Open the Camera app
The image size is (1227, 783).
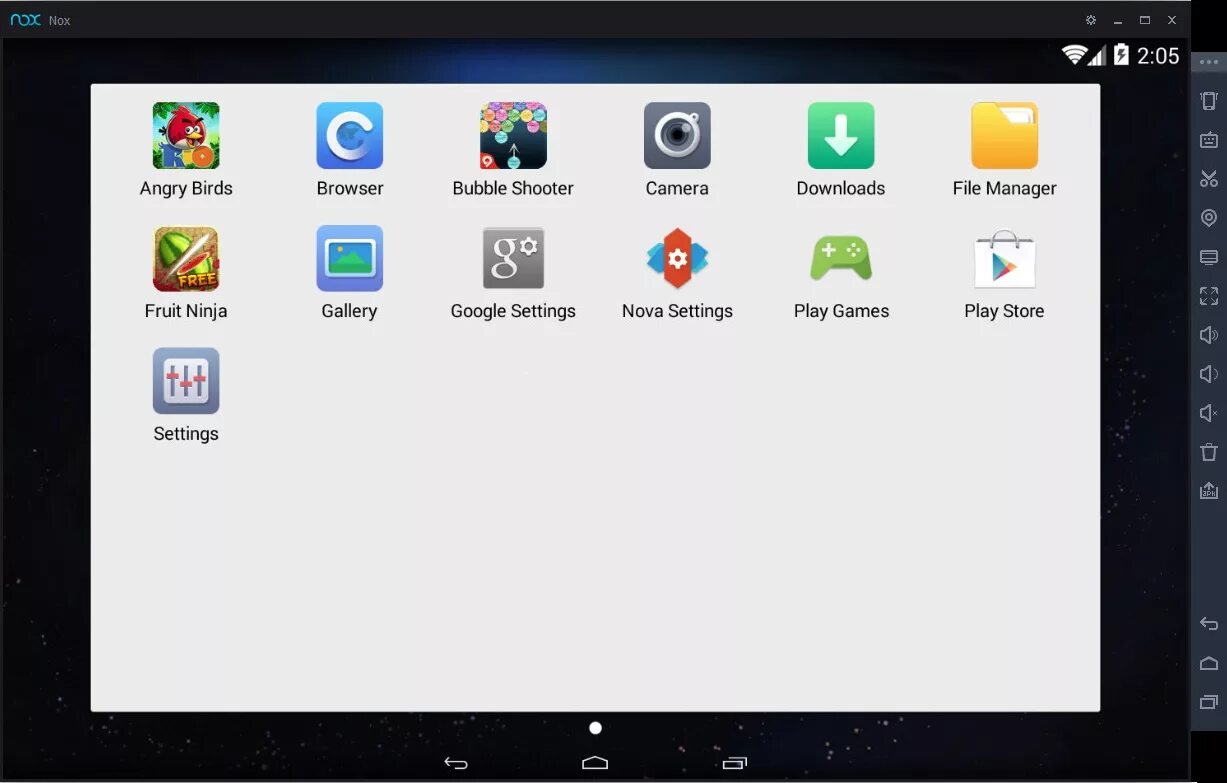[x=677, y=136]
